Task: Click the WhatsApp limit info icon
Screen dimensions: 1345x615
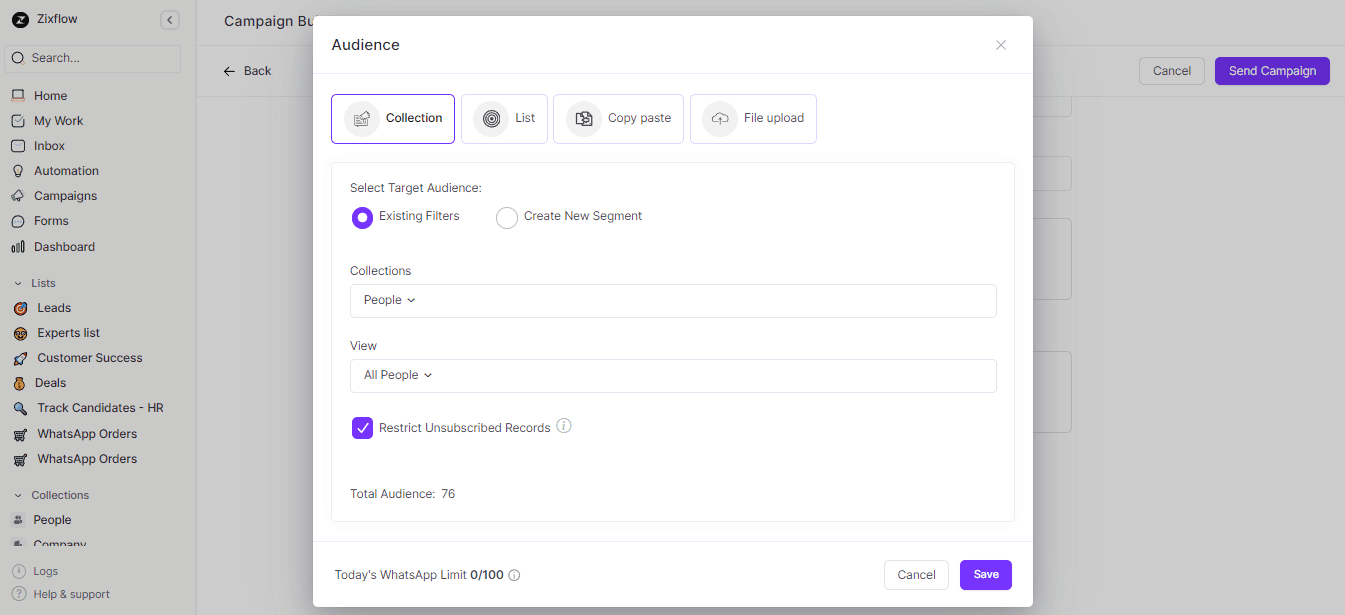Action: [514, 575]
